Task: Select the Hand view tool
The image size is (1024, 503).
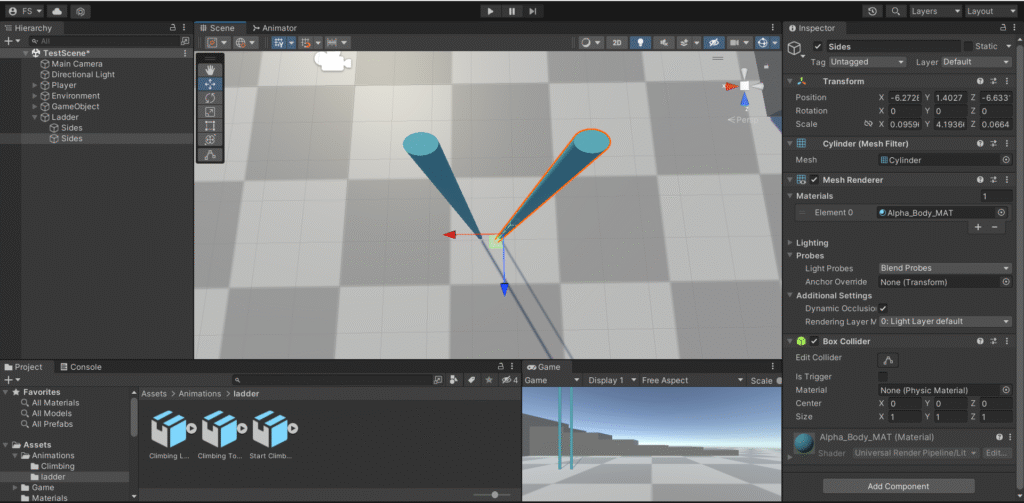Action: pyautogui.click(x=210, y=70)
